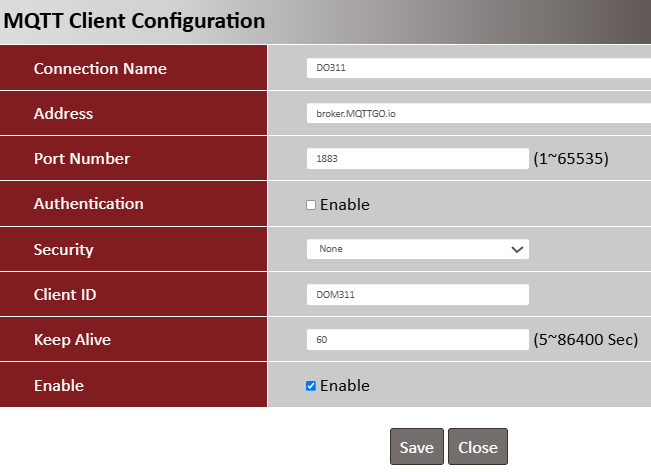The image size is (651, 472).
Task: Click the Connection Name row label
Action: point(100,69)
